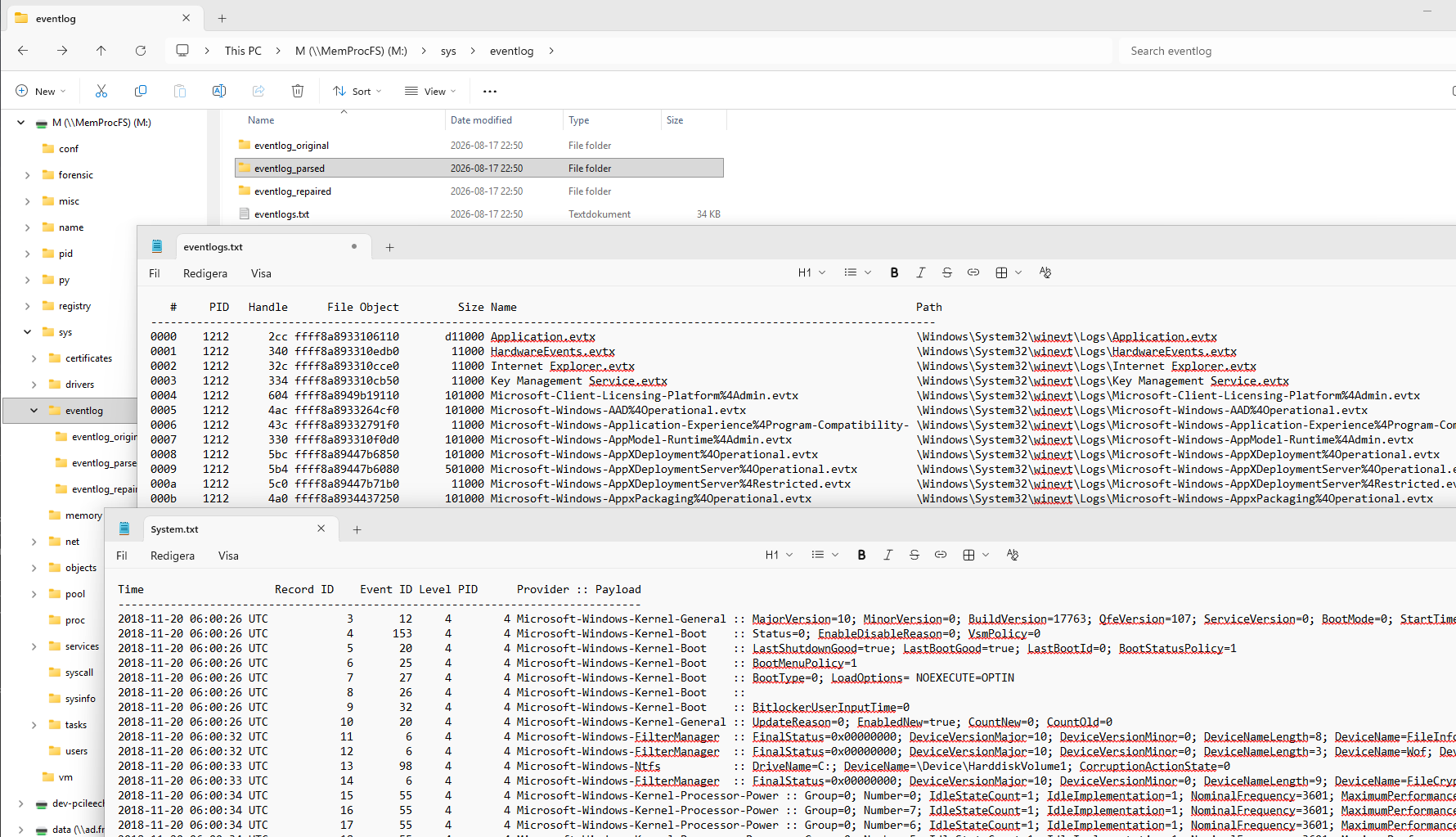Select eventlogs.txt file in file list

(x=479, y=214)
